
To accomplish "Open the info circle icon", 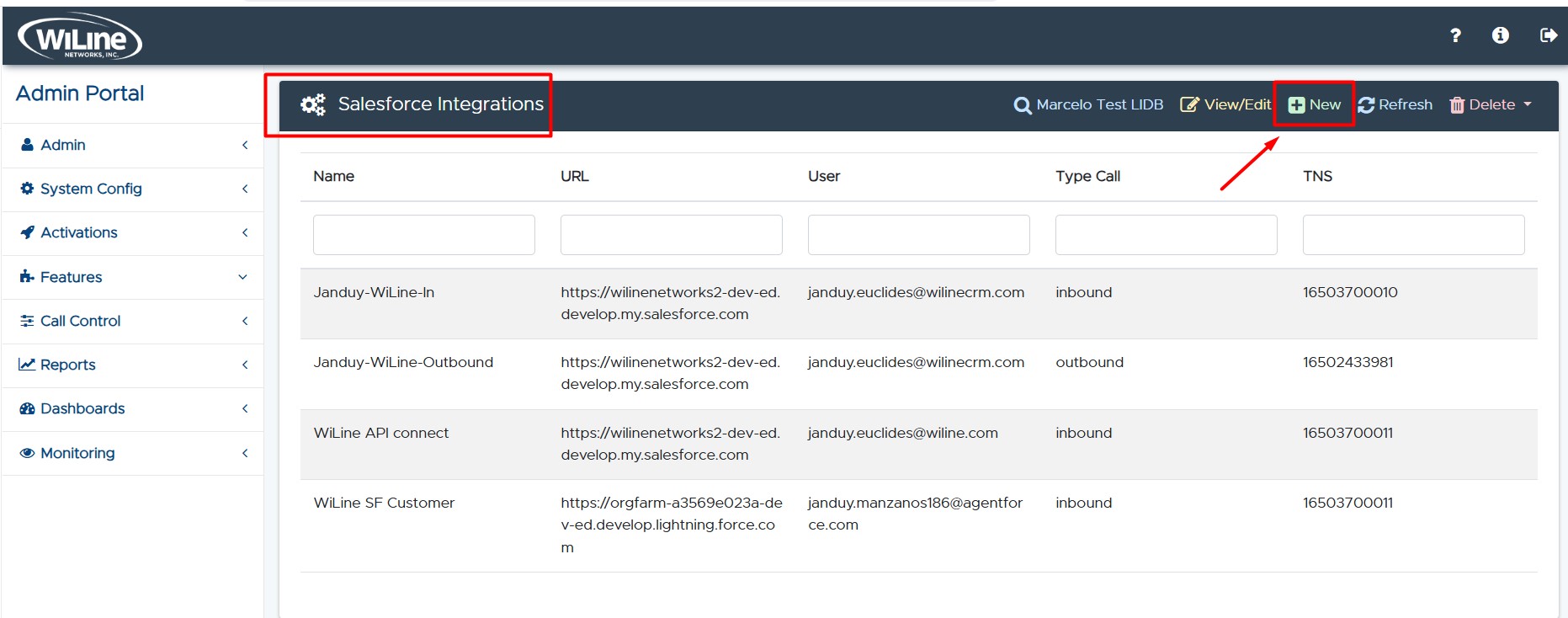I will point(1500,35).
